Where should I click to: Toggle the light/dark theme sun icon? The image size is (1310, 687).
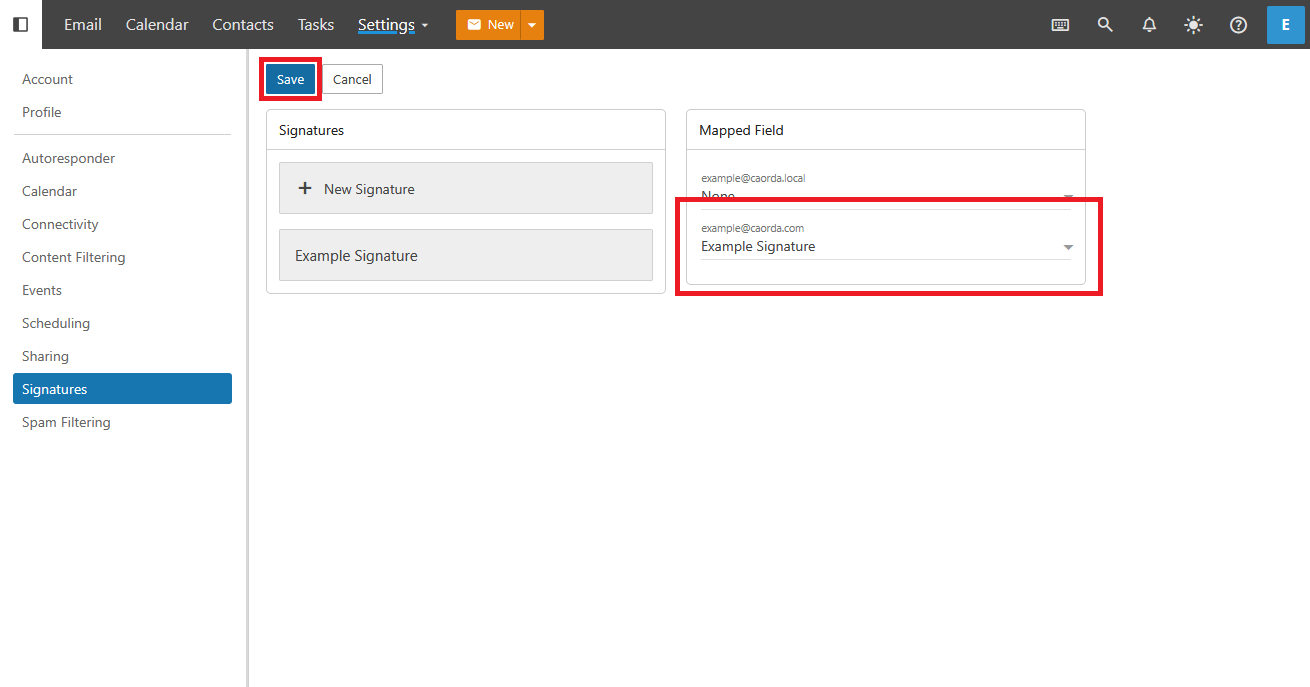coord(1193,25)
